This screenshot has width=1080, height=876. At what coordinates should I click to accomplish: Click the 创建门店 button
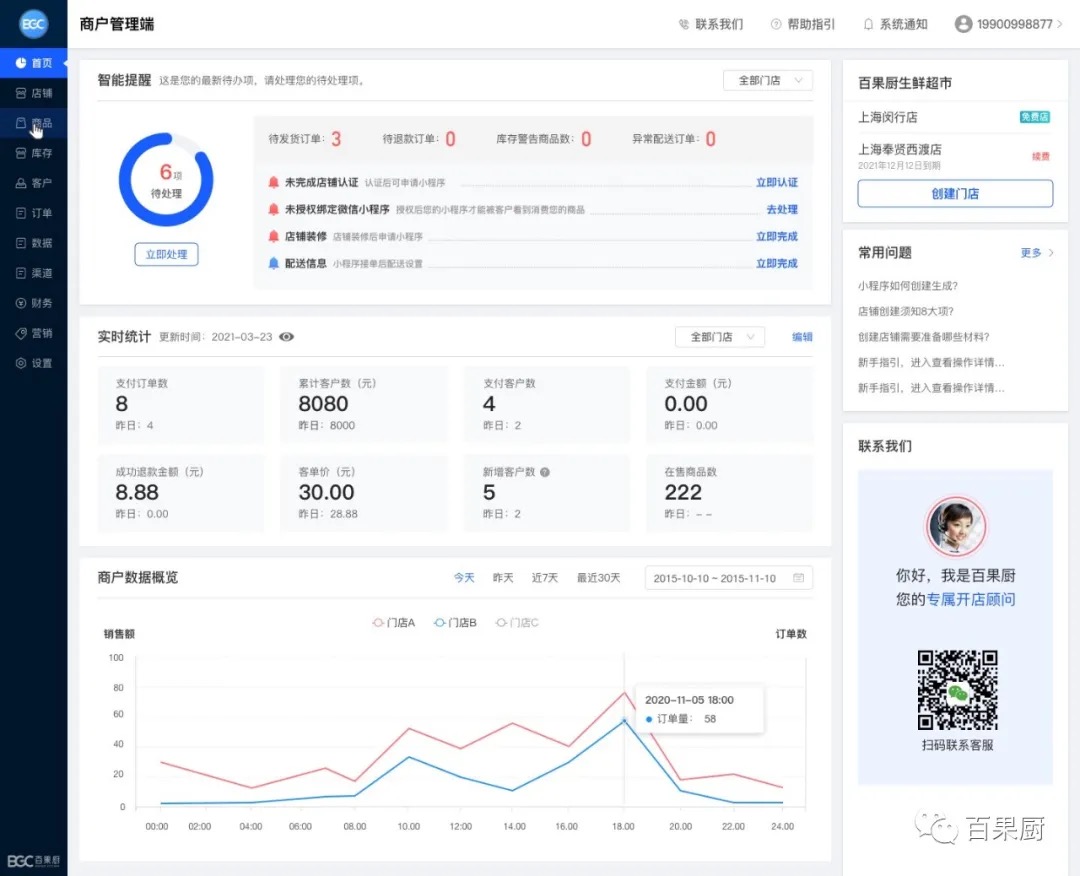pyautogui.click(x=955, y=194)
